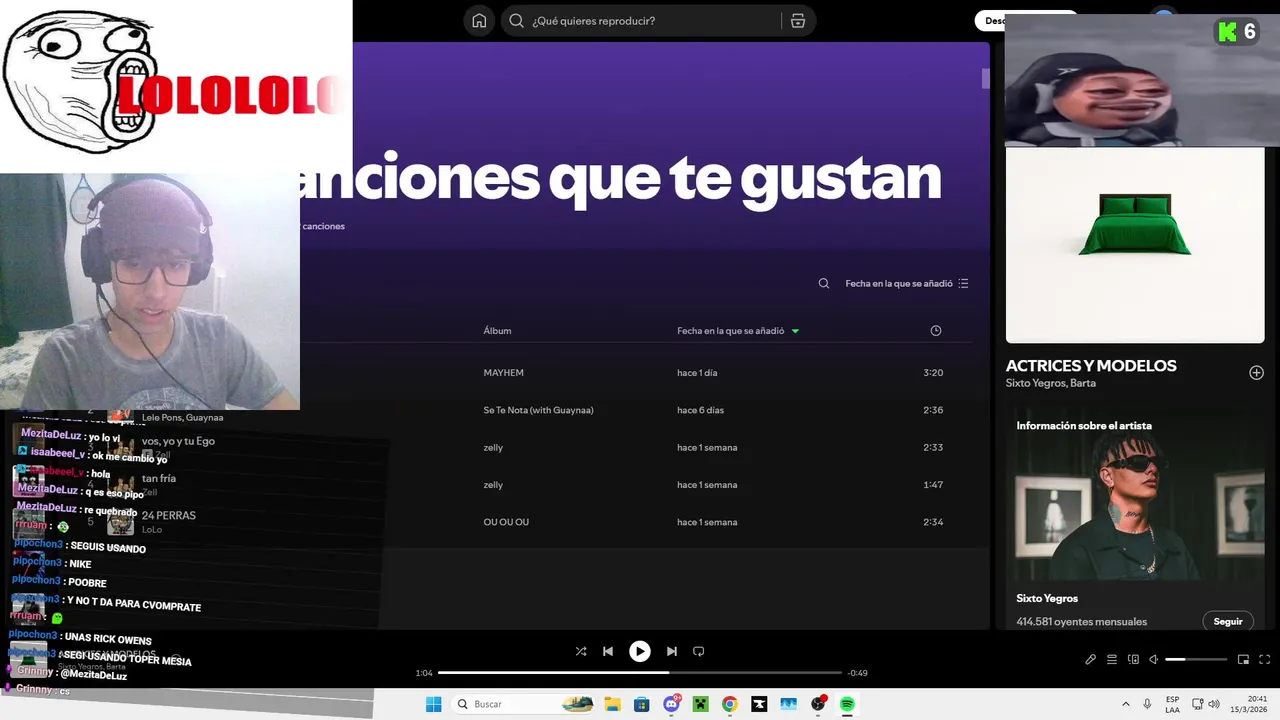Screen dimensions: 1280x720
Task: Open artists 'Sixto Yegros, Barta' under now playing title
Action: [1051, 383]
